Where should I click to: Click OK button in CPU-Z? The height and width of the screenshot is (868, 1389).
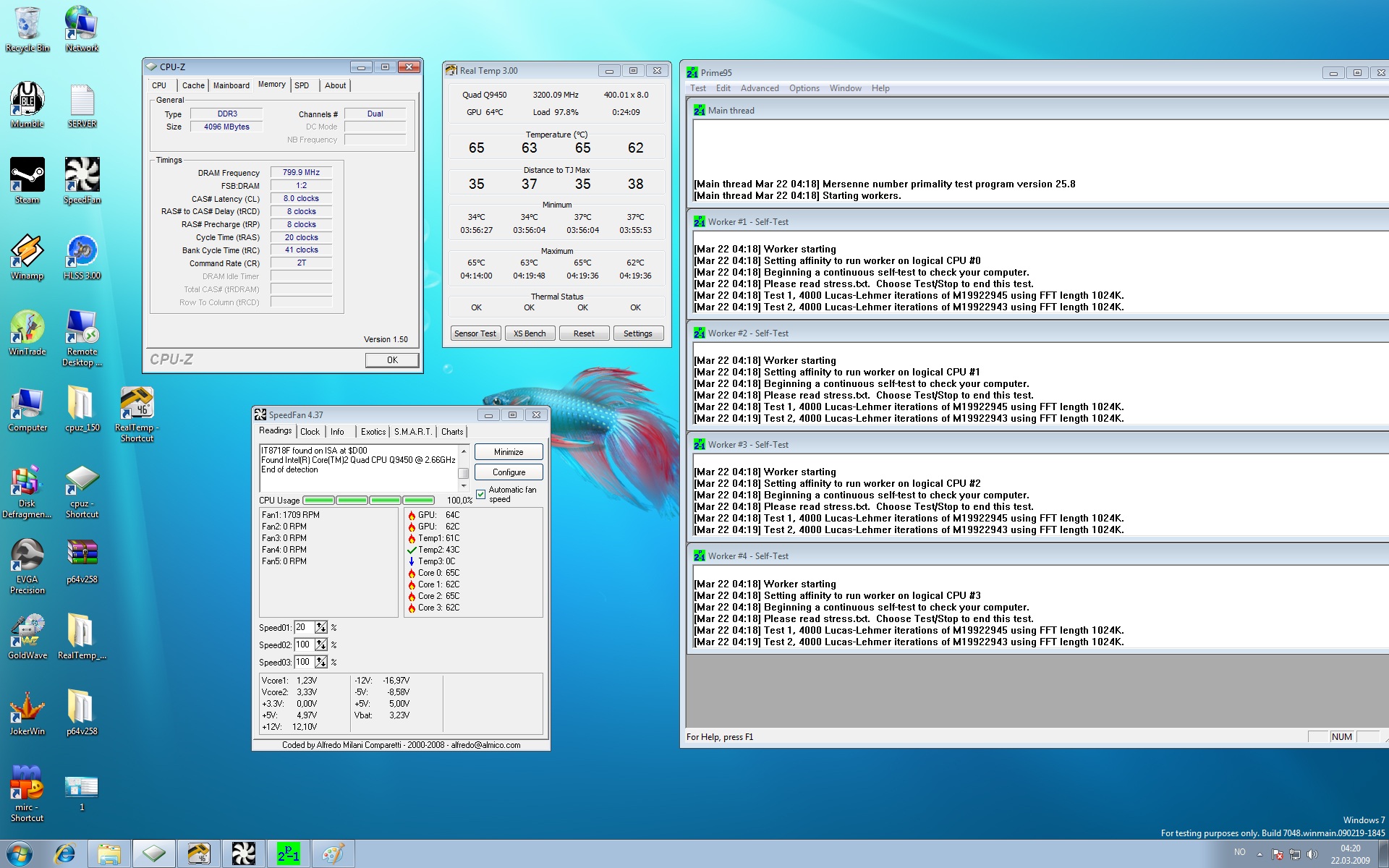click(391, 359)
